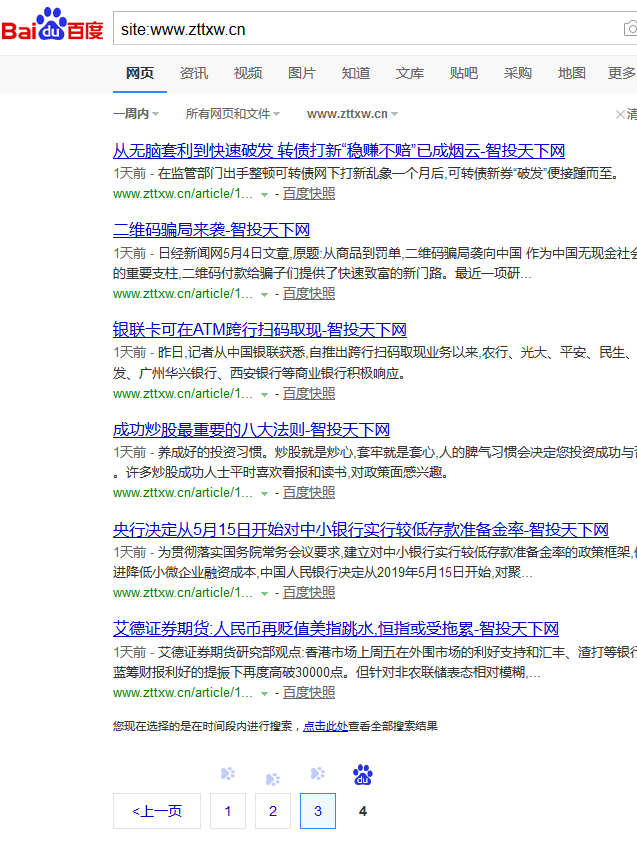Screen dimensions: 637x853
Task: Switch to the 资讯 tab
Action: click(x=194, y=73)
